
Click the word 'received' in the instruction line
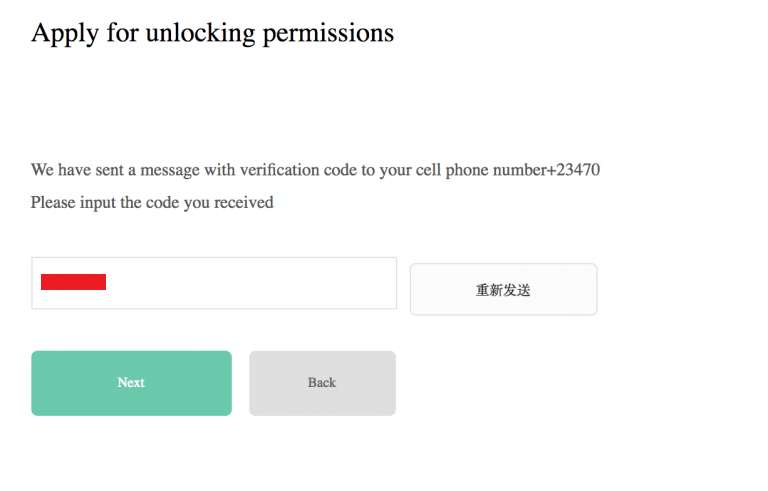click(245, 203)
